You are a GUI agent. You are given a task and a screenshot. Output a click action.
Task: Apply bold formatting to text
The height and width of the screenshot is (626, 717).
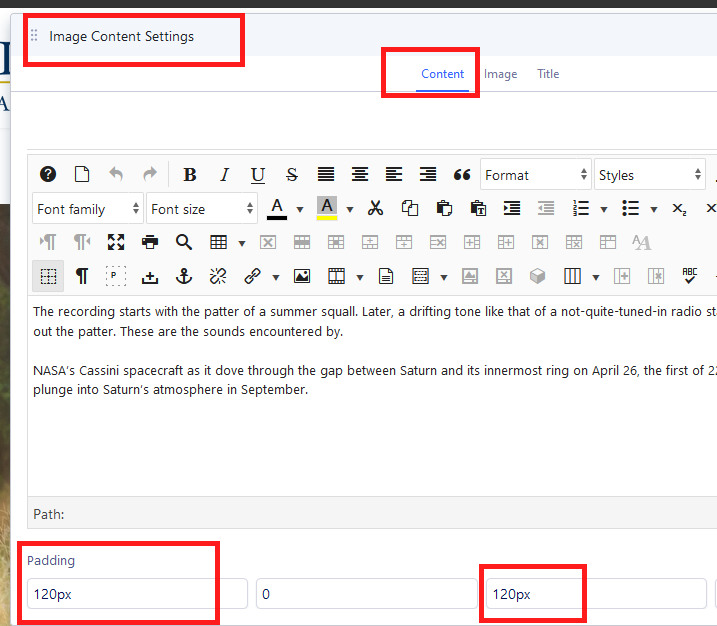[x=190, y=175]
